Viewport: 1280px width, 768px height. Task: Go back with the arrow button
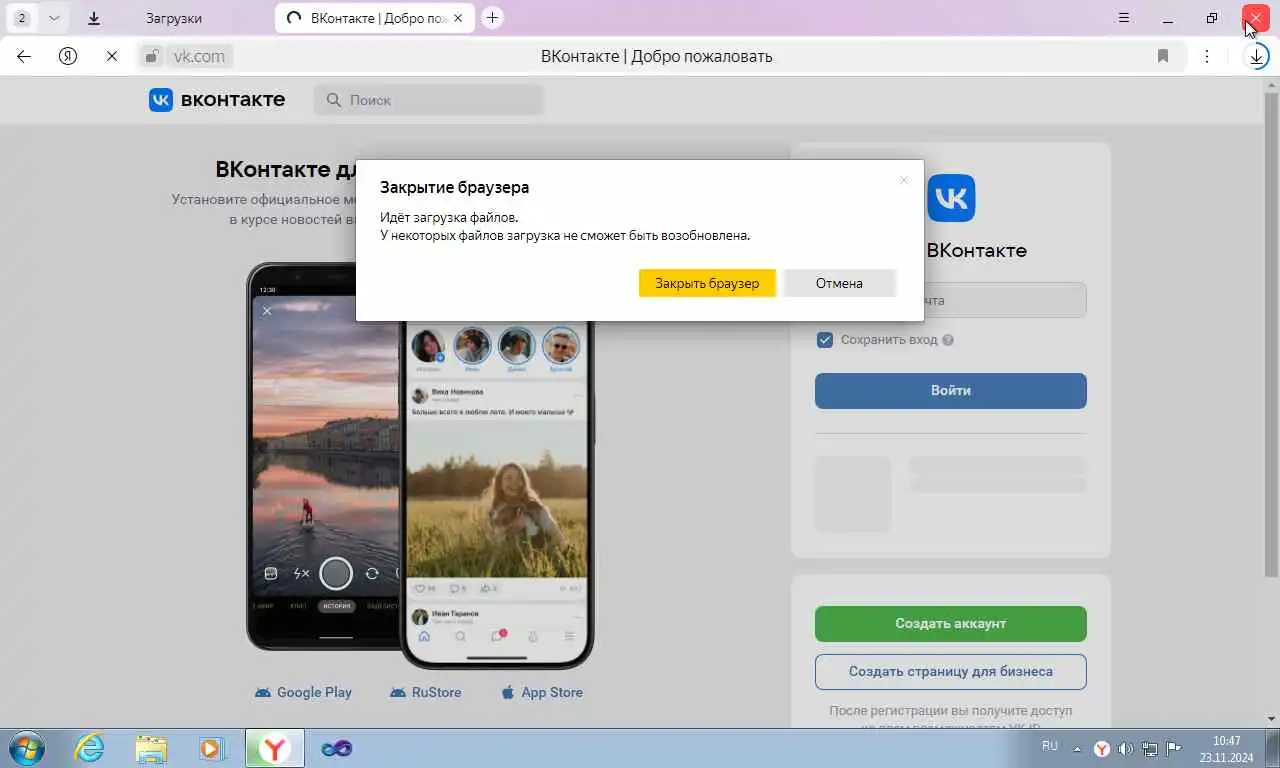24,56
